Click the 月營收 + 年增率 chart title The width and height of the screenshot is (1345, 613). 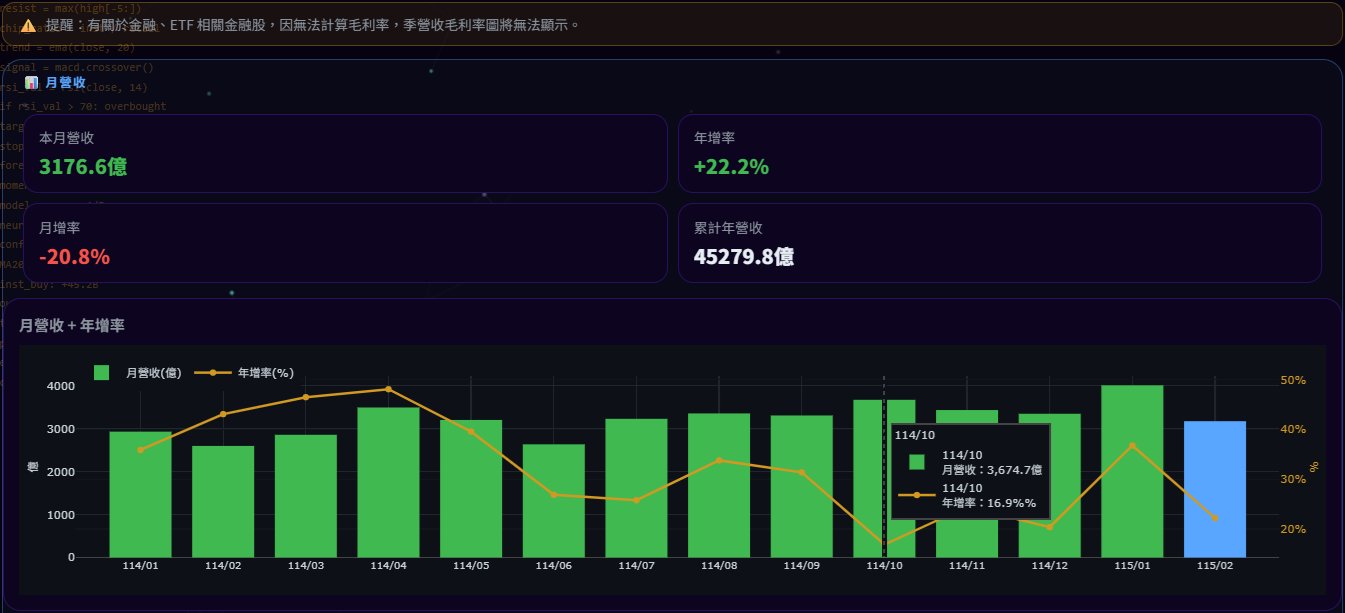point(72,325)
